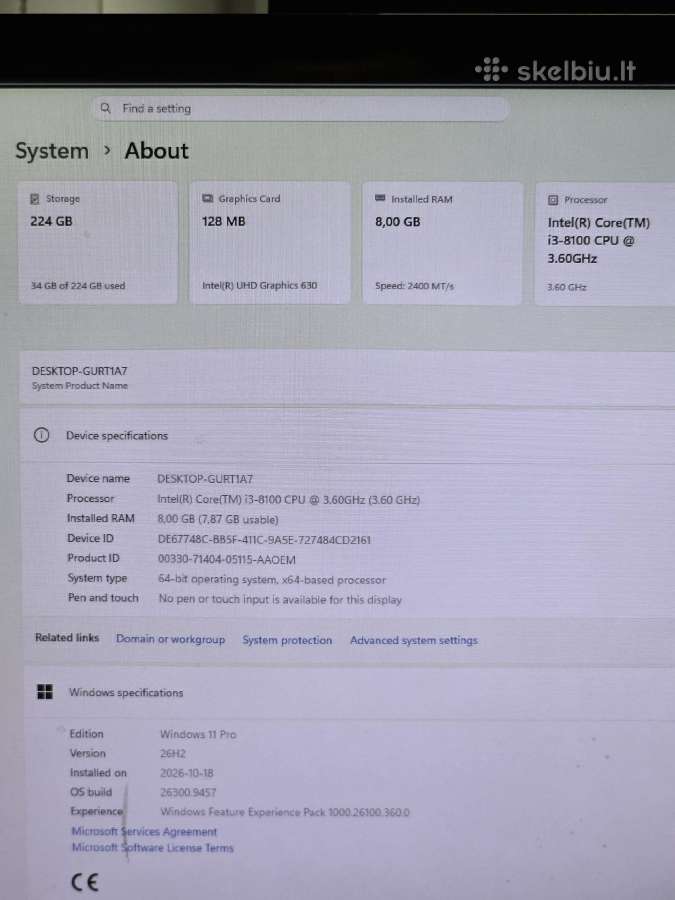Image resolution: width=675 pixels, height=900 pixels.
Task: Select the Edition value Windows 11 Pro
Action: pos(198,734)
